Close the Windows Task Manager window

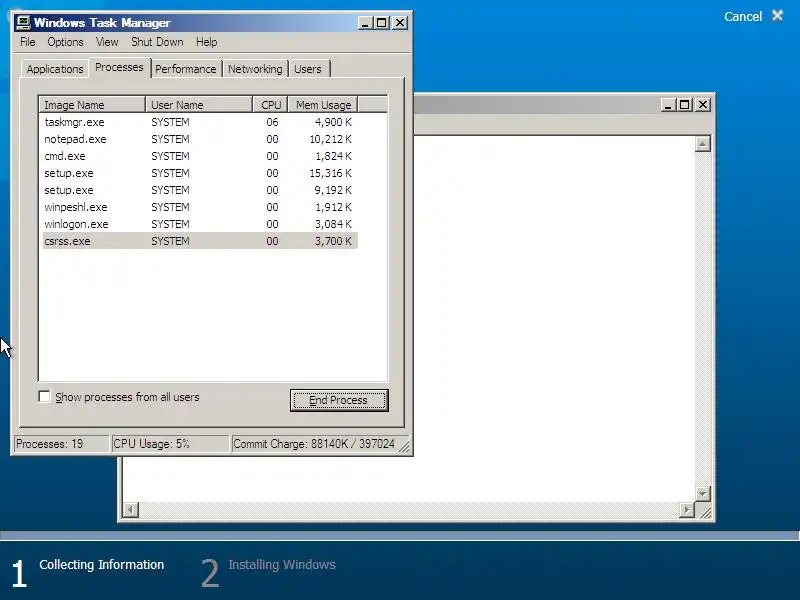400,22
